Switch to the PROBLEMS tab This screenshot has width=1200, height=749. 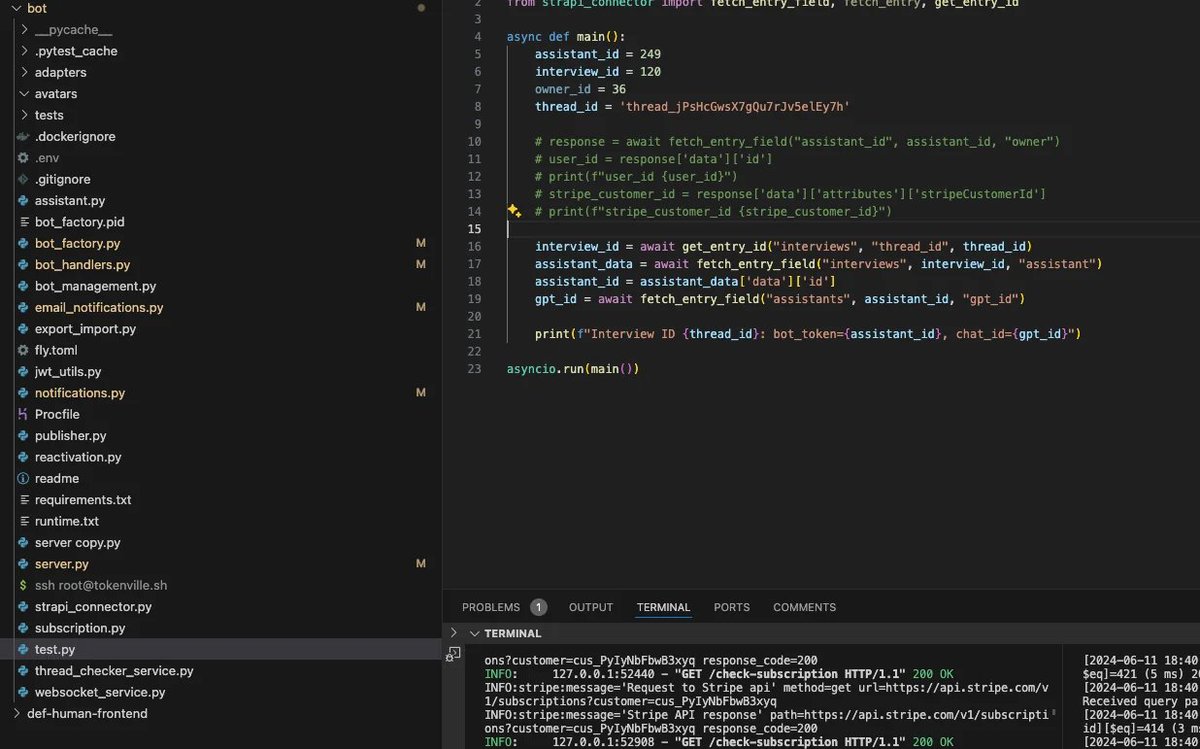[x=491, y=607]
